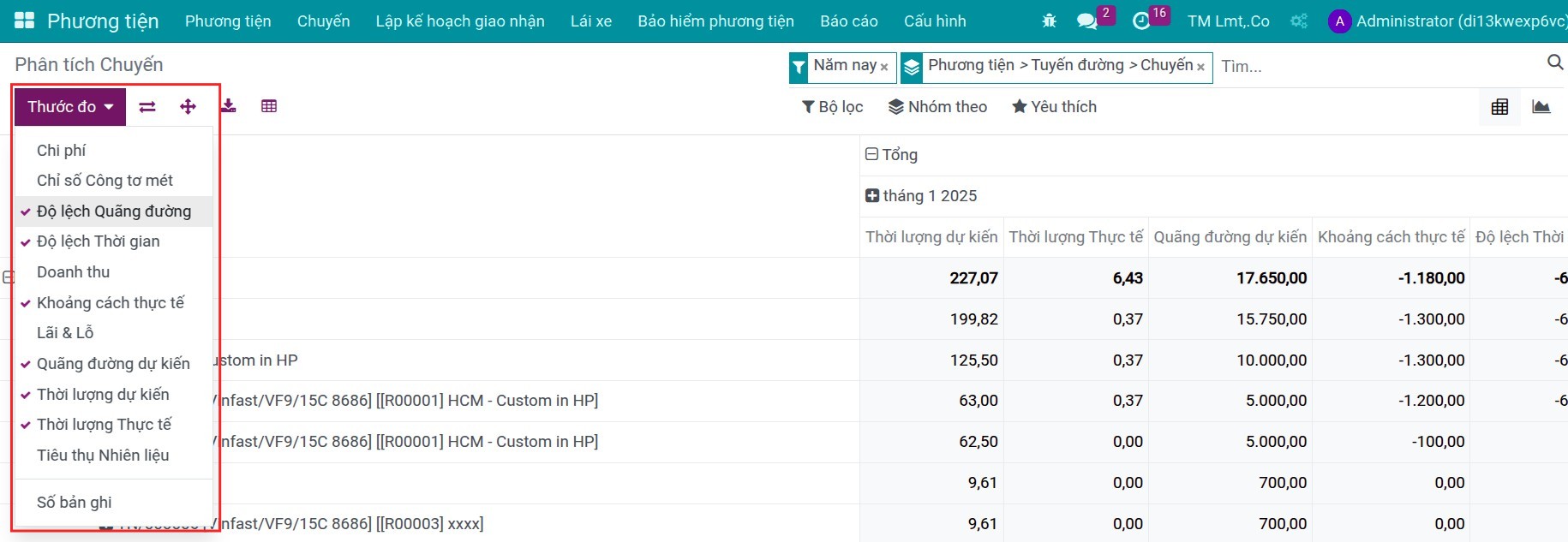This screenshot has height=542, width=1568.
Task: Uncheck Thời lượng dự kiến measure
Action: tap(114, 395)
